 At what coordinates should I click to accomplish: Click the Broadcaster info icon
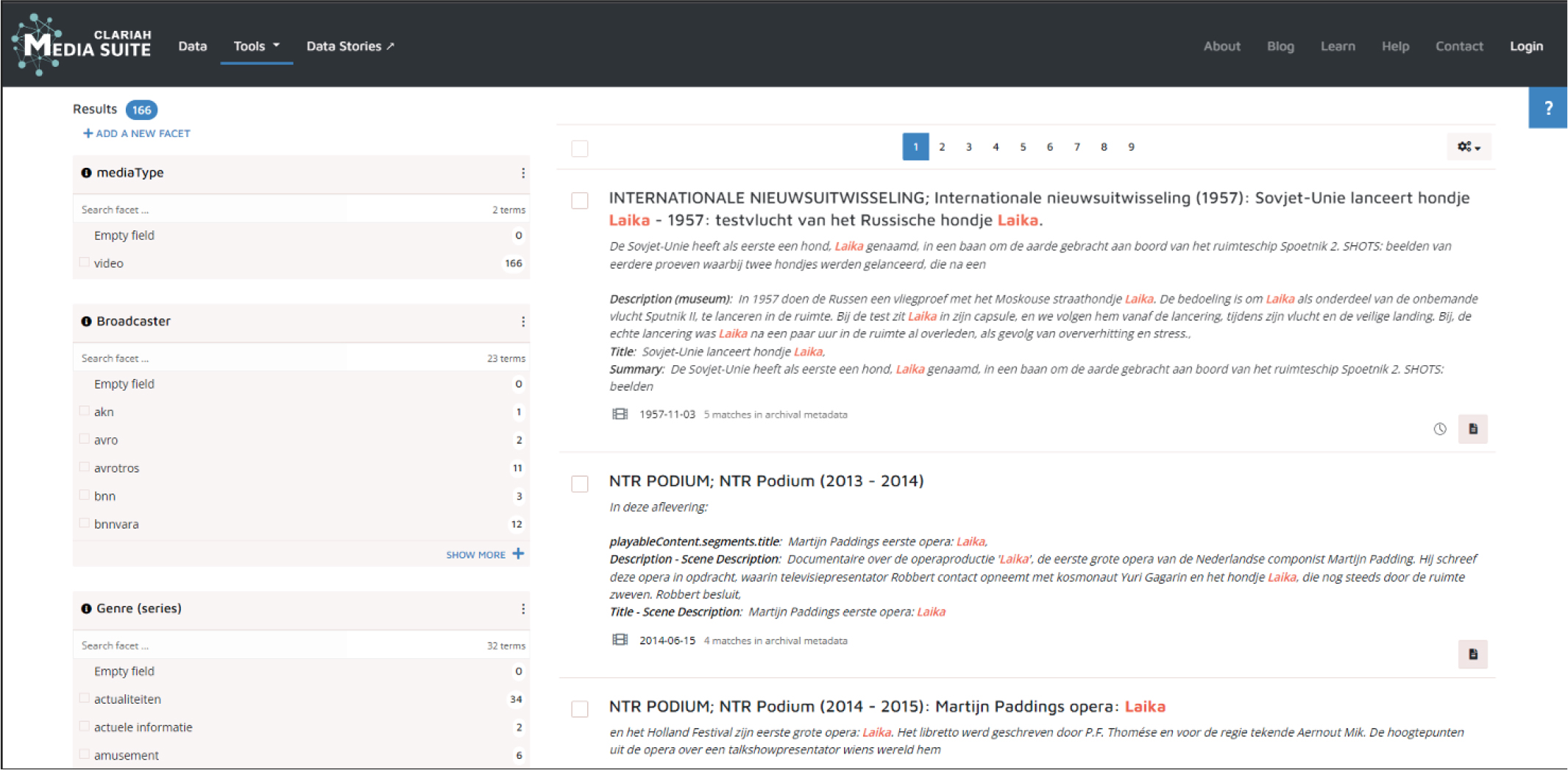86,322
